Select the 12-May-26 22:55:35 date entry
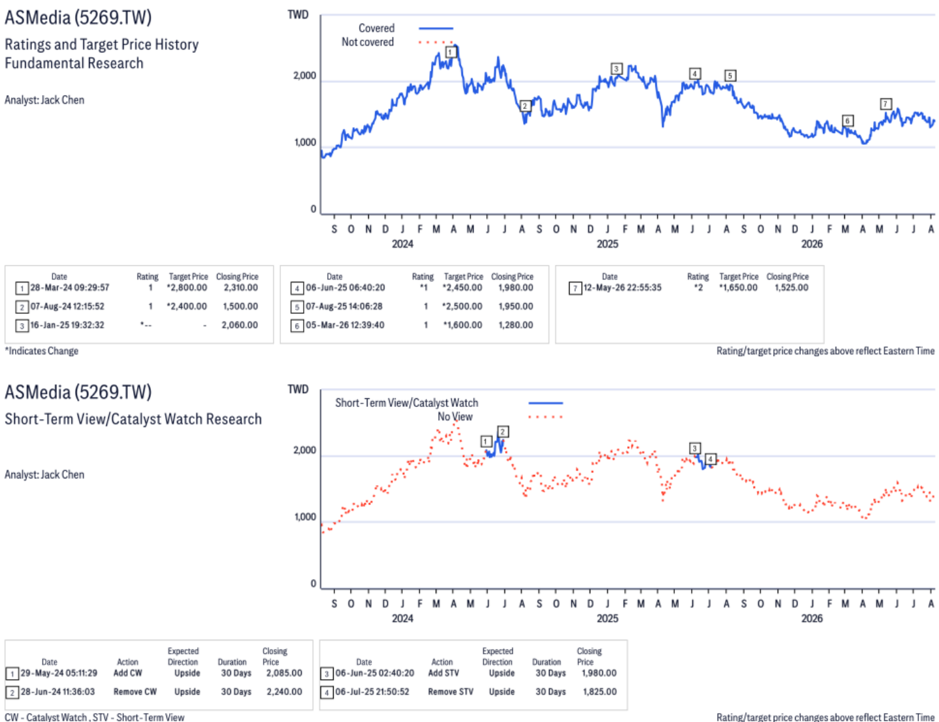Screen dimensions: 939x722 tap(622, 288)
